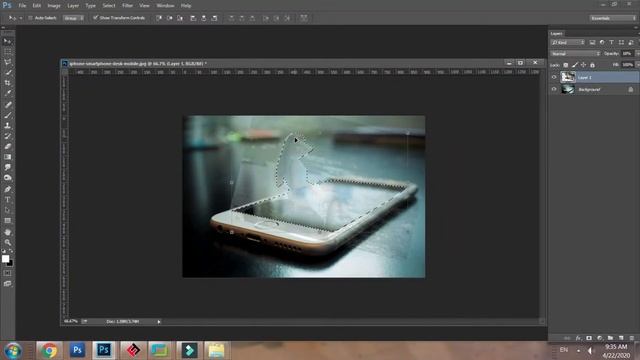Toggle lock image pixels brush icon
The width and height of the screenshot is (640, 360).
575,65
